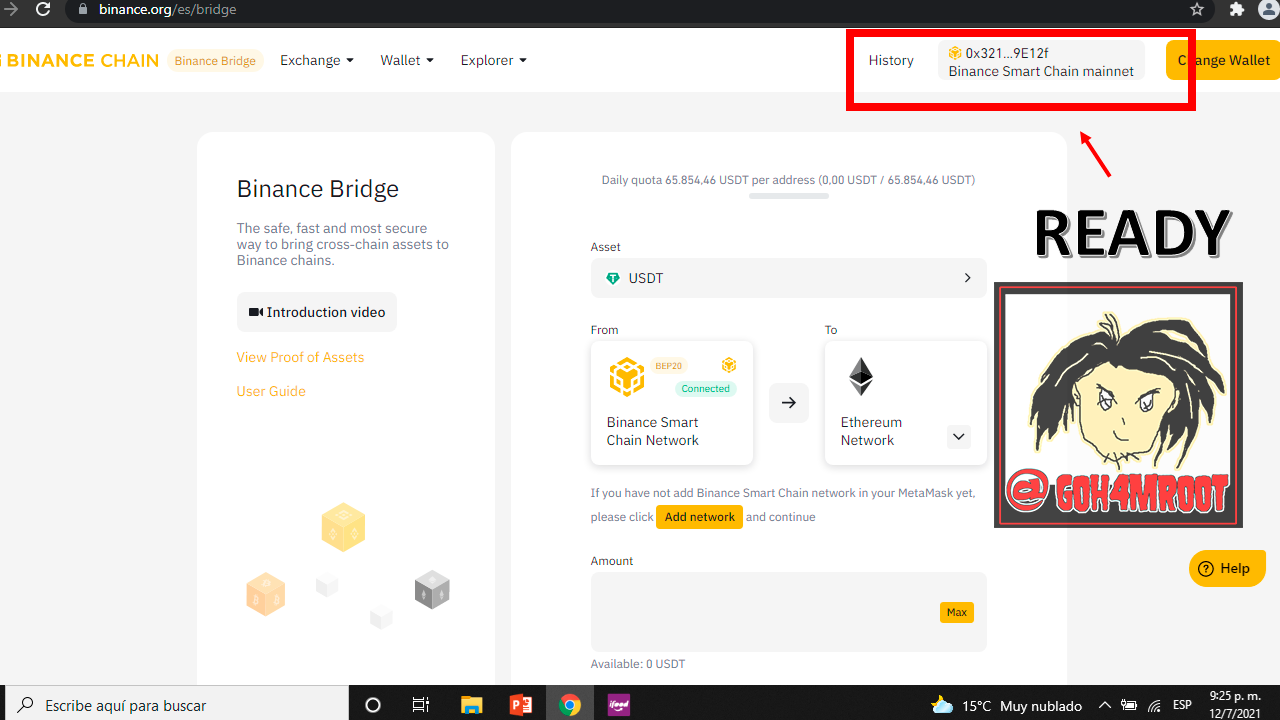
Task: Expand the Explorer menu
Action: tap(494, 60)
